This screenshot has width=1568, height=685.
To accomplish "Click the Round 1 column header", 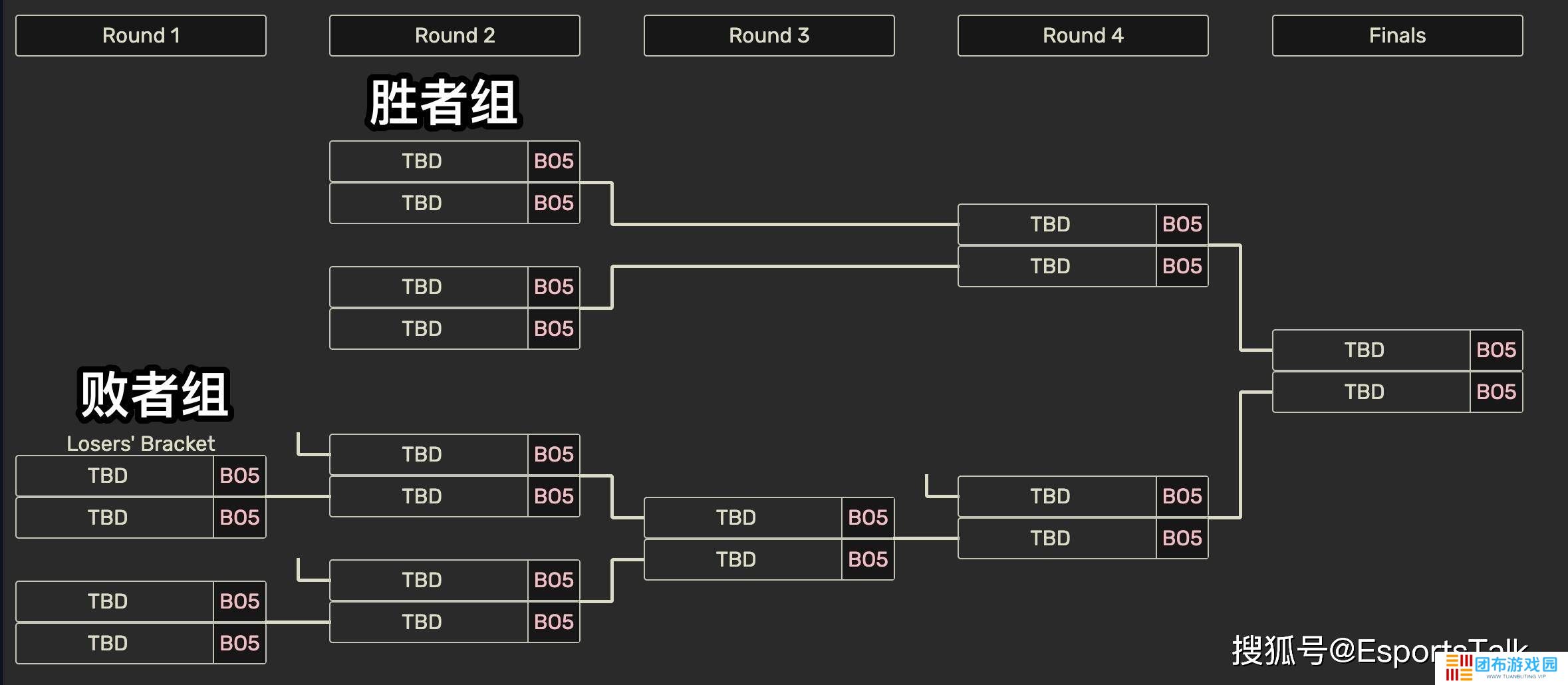I will (141, 36).
